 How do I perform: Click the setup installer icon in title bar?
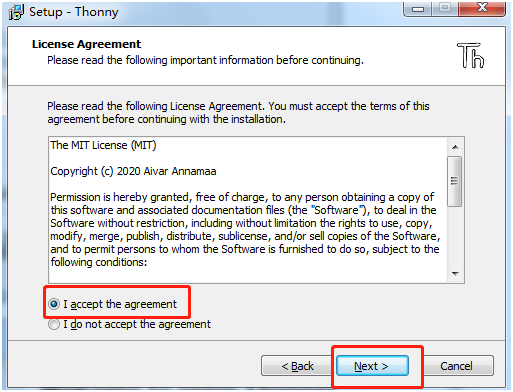pyautogui.click(x=16, y=12)
